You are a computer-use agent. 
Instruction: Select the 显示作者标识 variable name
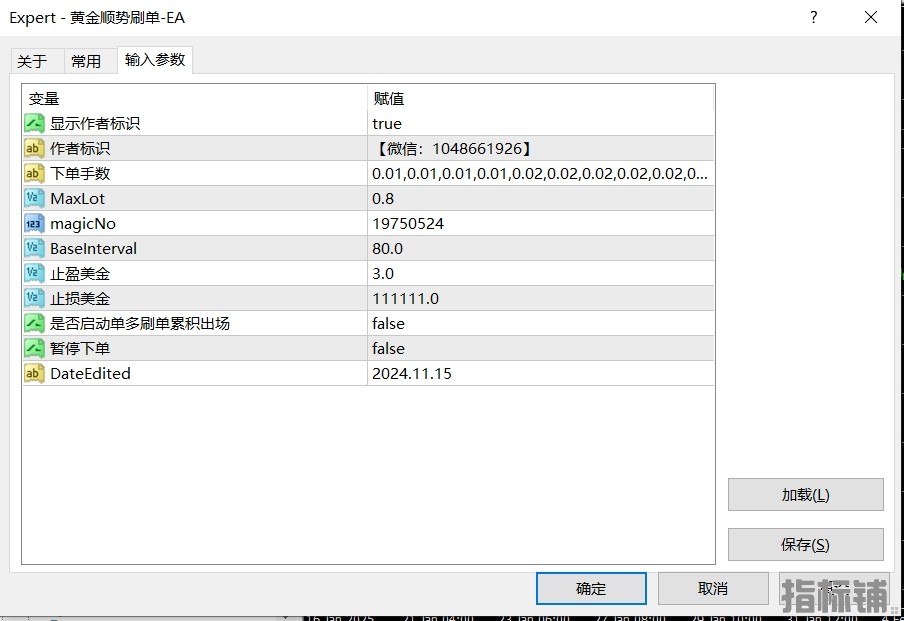click(x=95, y=123)
